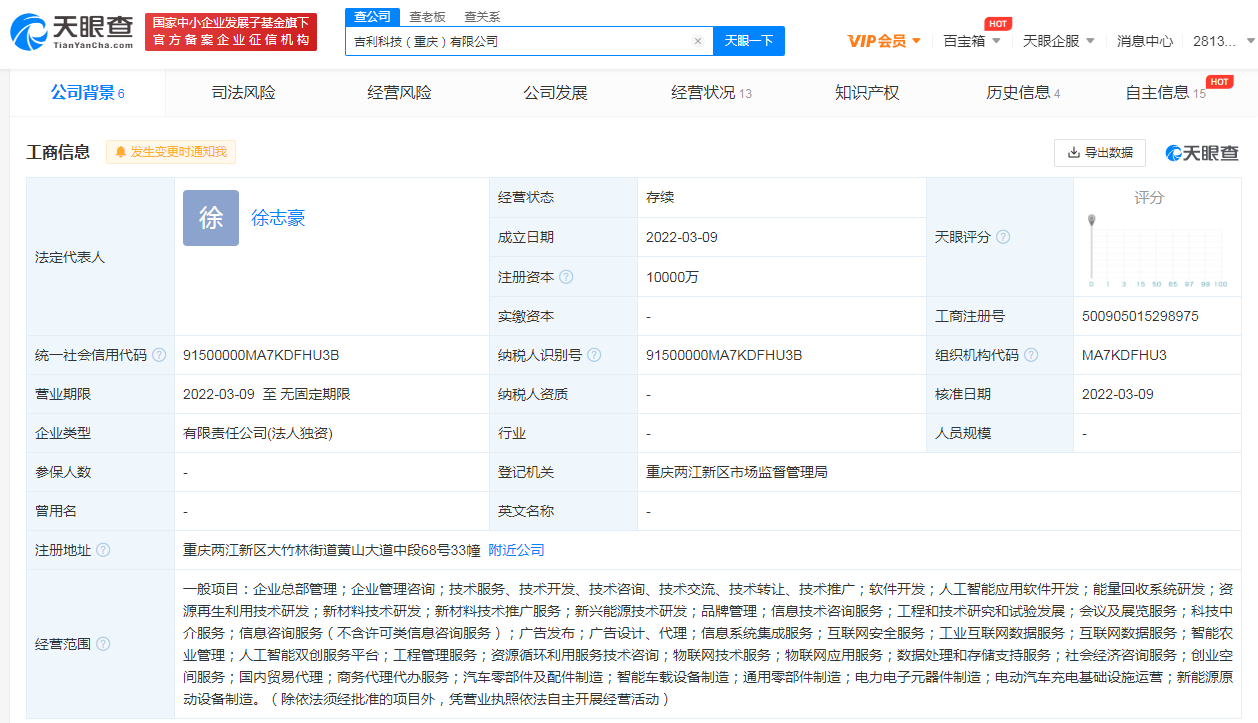Select the 查关系 search tab

pos(482,17)
